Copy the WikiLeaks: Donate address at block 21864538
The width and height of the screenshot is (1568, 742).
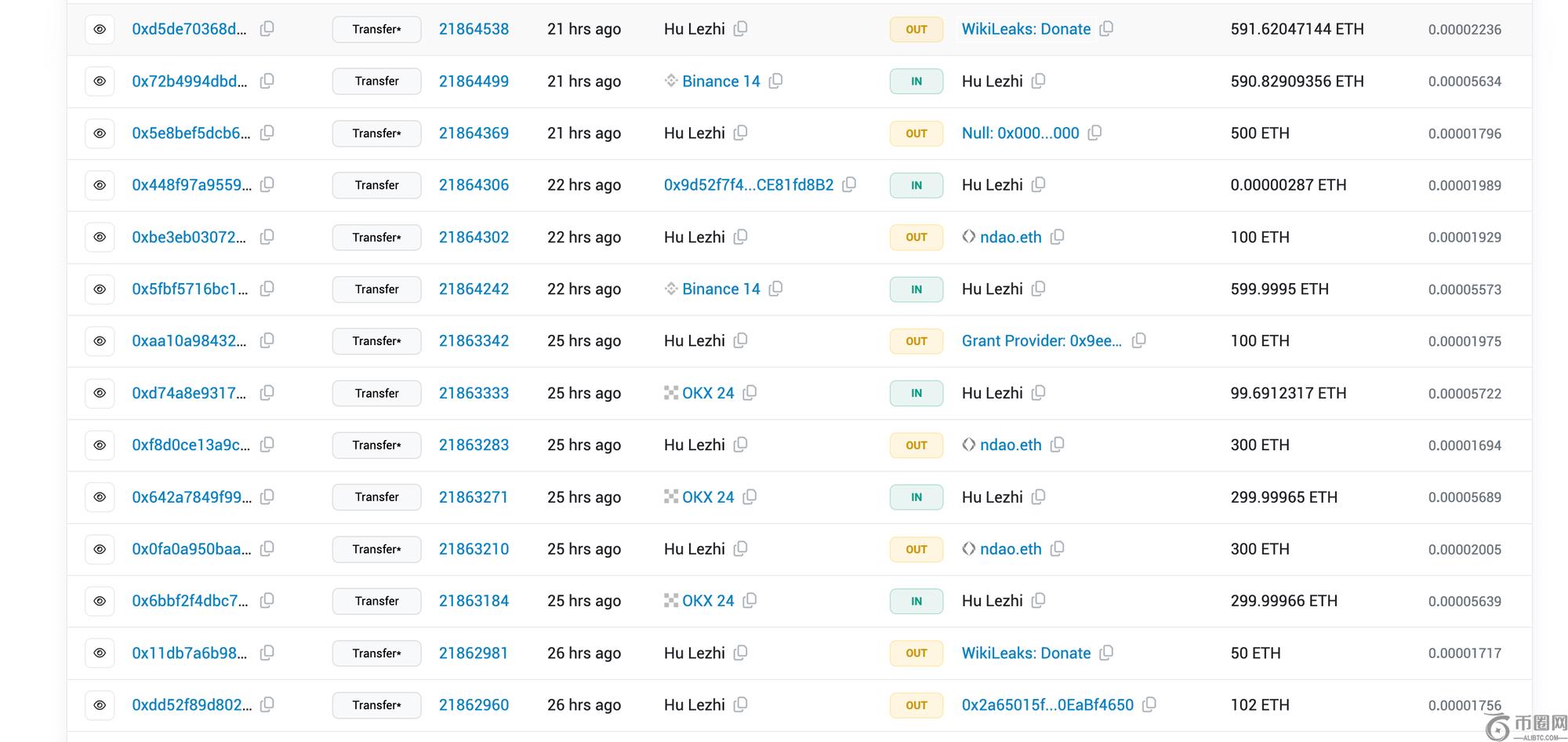click(x=1106, y=29)
